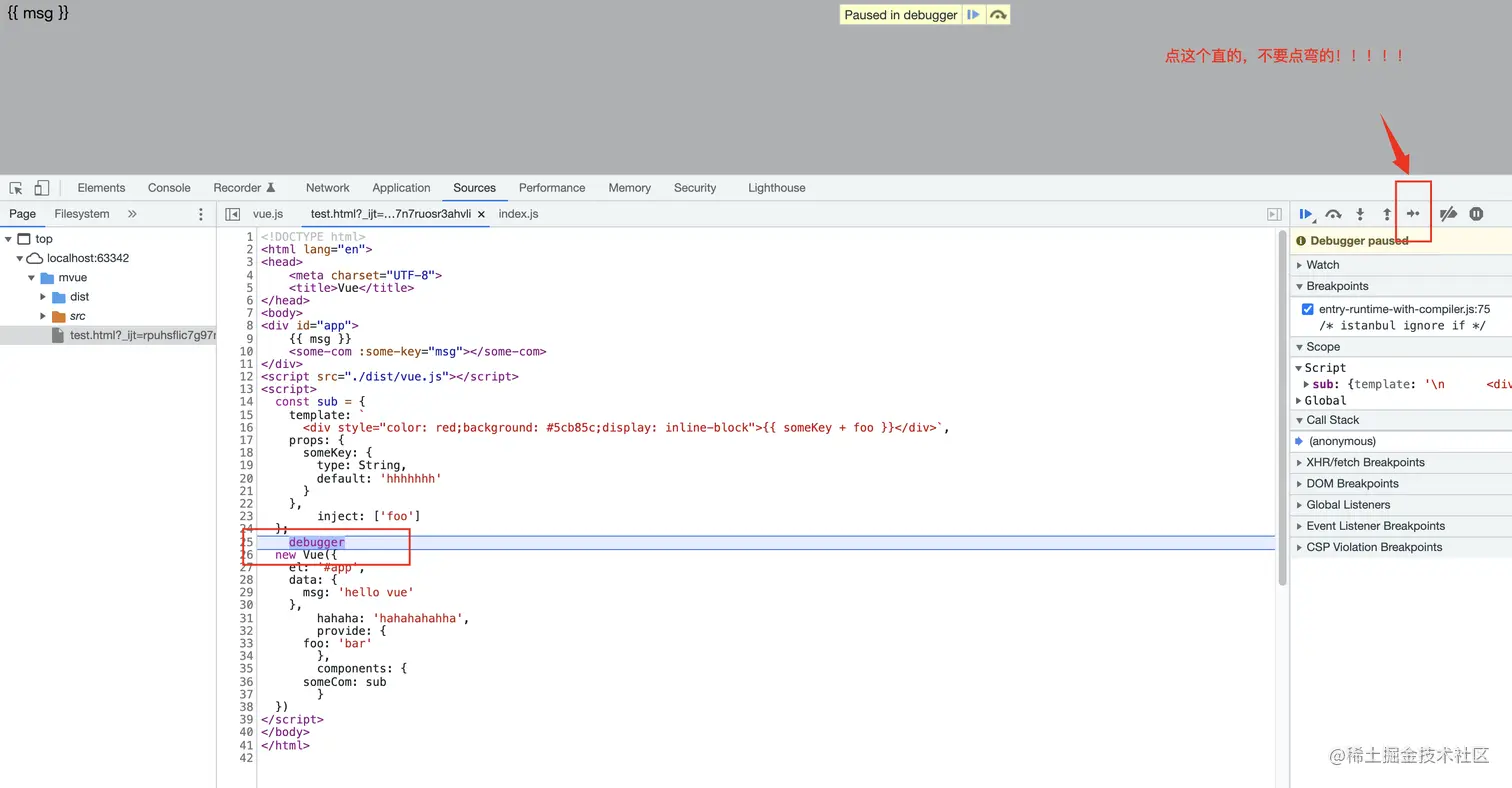The width and height of the screenshot is (1512, 788).
Task: Deactivate all breakpoints
Action: click(x=1448, y=214)
